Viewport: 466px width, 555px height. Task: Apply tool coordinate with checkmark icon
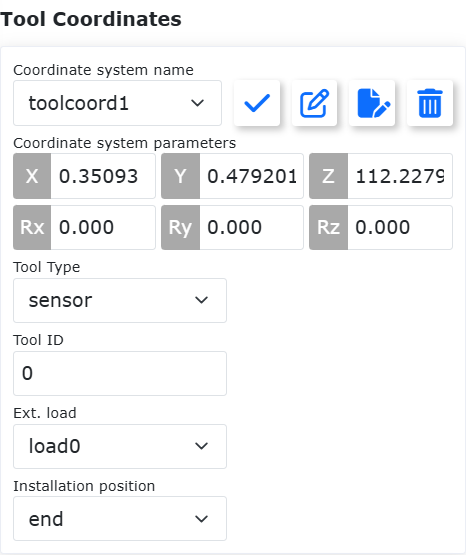coord(257,103)
